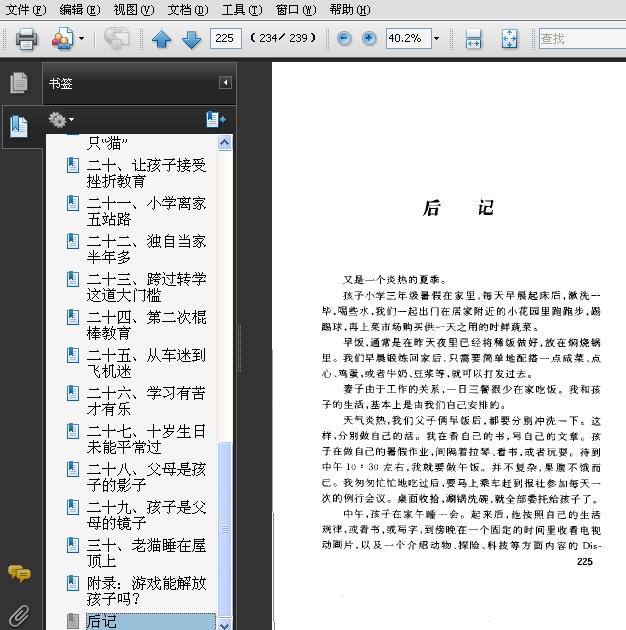
Task: Open the 编辑(E) menu
Action: coord(80,10)
